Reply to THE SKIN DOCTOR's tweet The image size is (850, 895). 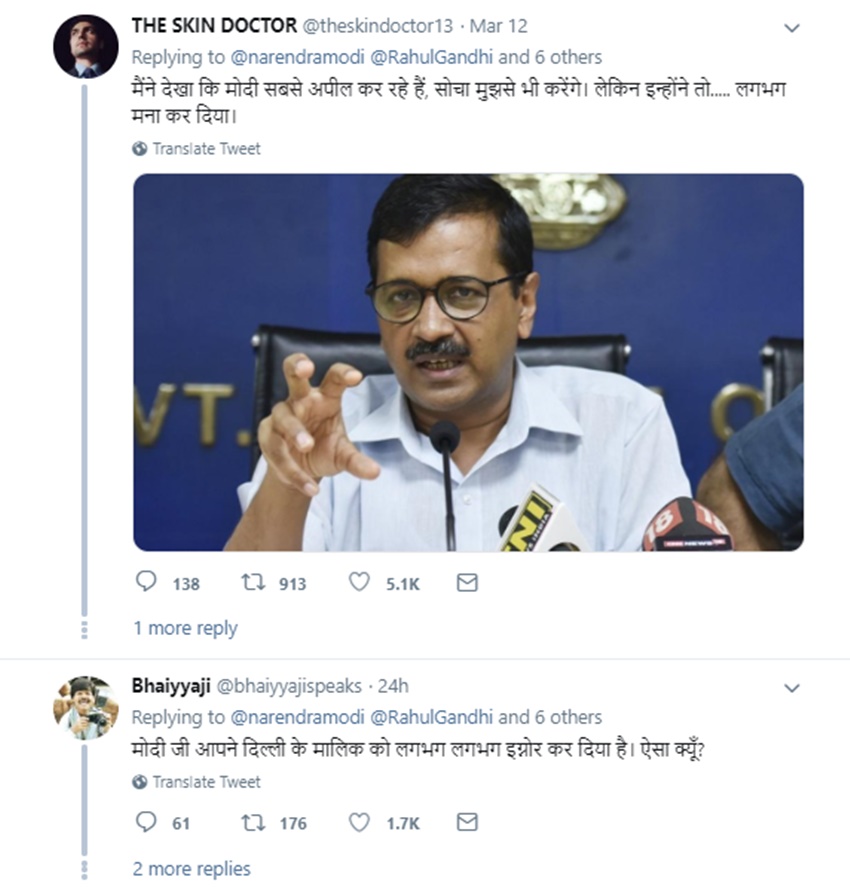click(x=146, y=582)
